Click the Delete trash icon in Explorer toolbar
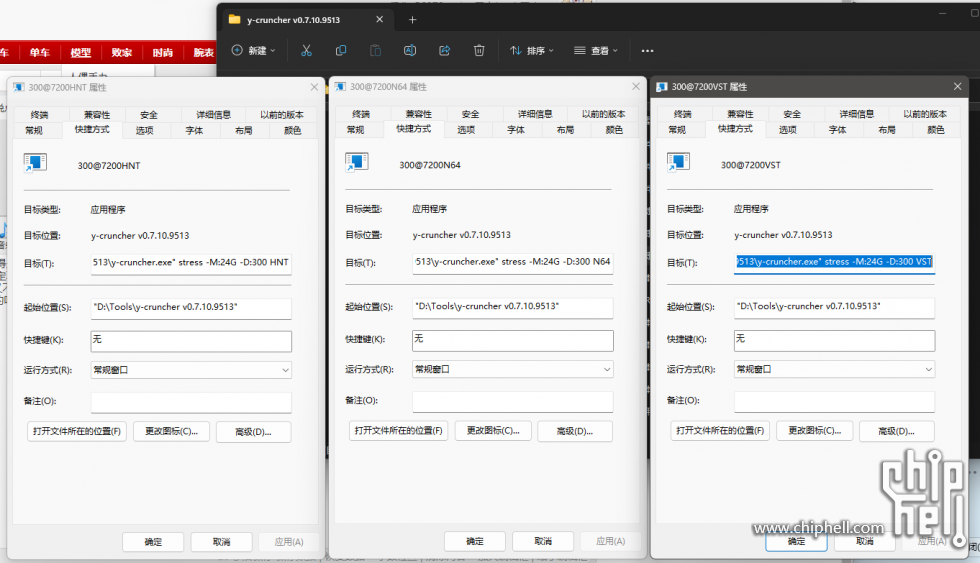980x563 pixels. (x=479, y=51)
